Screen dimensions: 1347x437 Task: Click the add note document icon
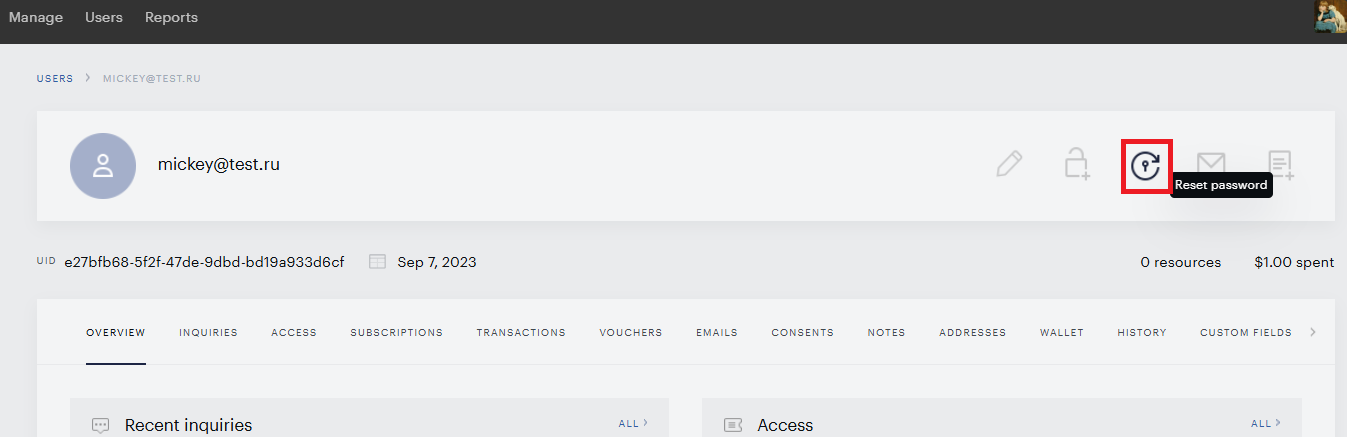pyautogui.click(x=1281, y=165)
